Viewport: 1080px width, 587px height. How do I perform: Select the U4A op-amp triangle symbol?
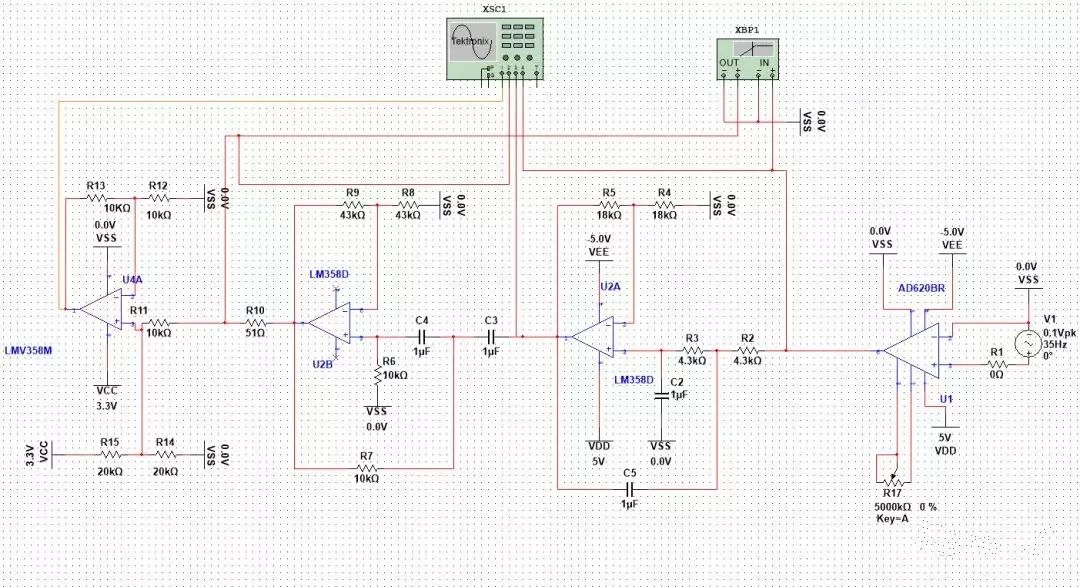tap(101, 309)
